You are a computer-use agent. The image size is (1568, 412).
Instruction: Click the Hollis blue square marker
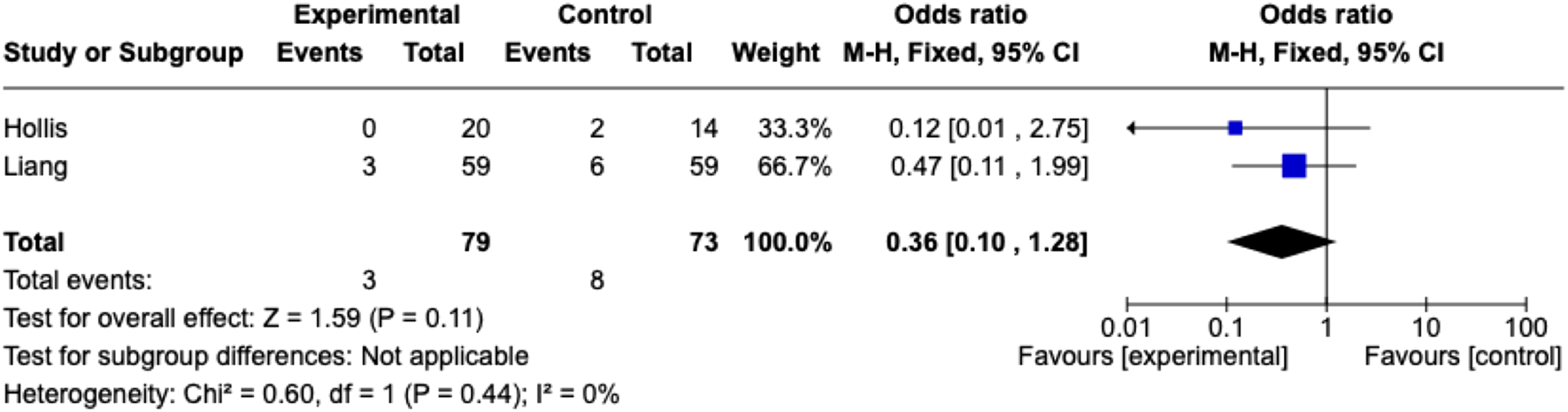point(1235,128)
